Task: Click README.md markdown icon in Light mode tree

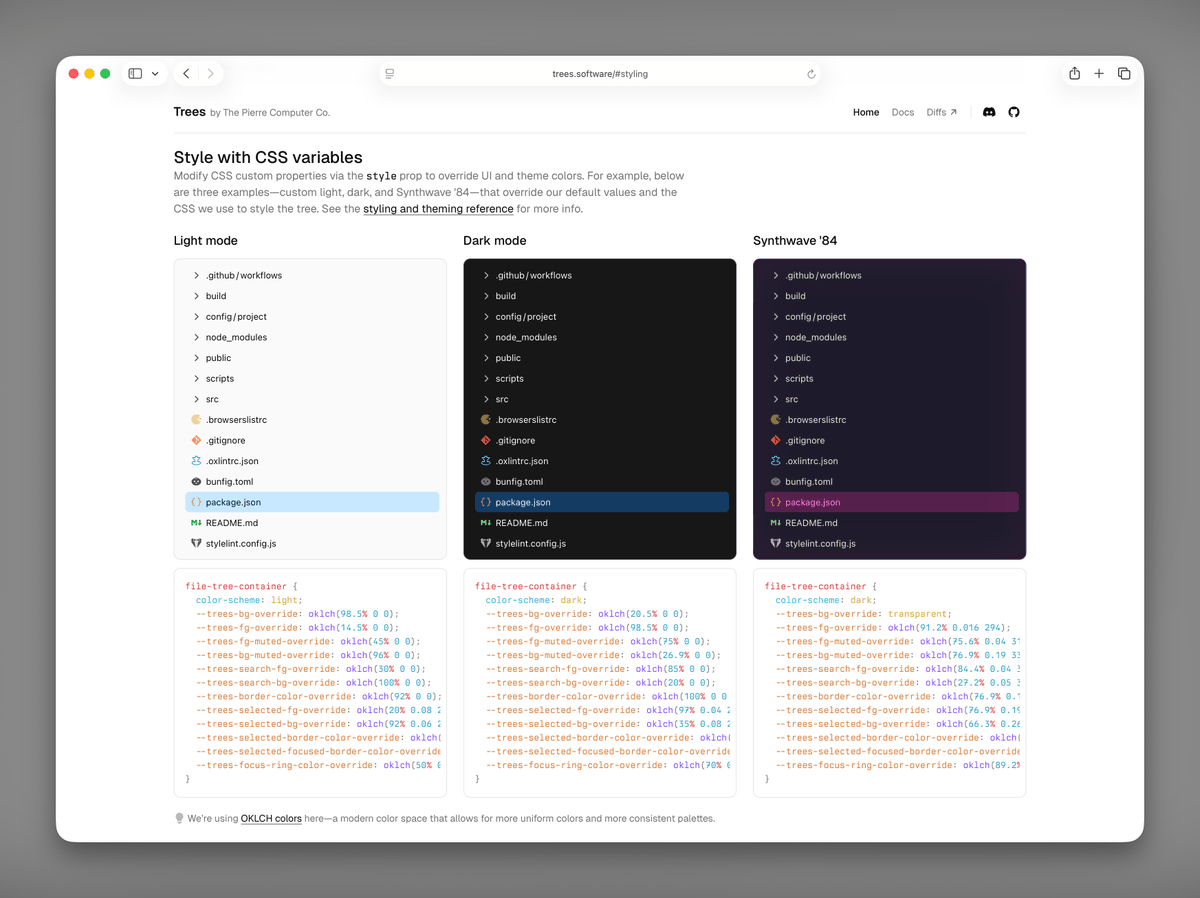Action: point(196,523)
